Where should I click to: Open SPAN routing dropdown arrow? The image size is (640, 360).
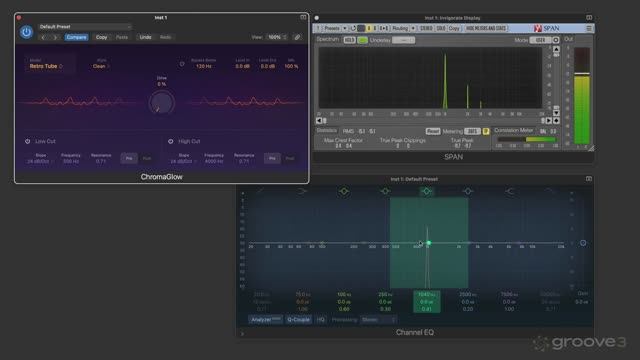(413, 28)
